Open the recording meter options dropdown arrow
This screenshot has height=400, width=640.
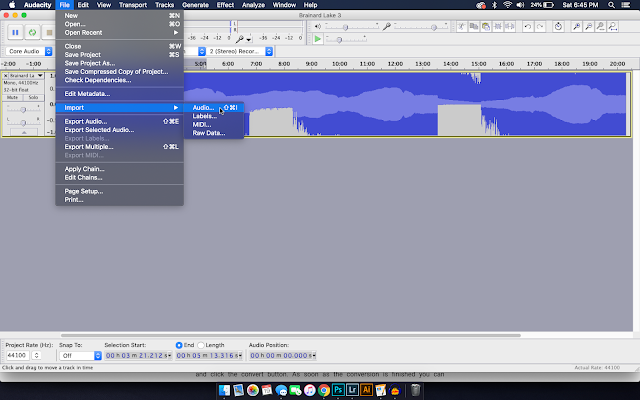tap(249, 40)
